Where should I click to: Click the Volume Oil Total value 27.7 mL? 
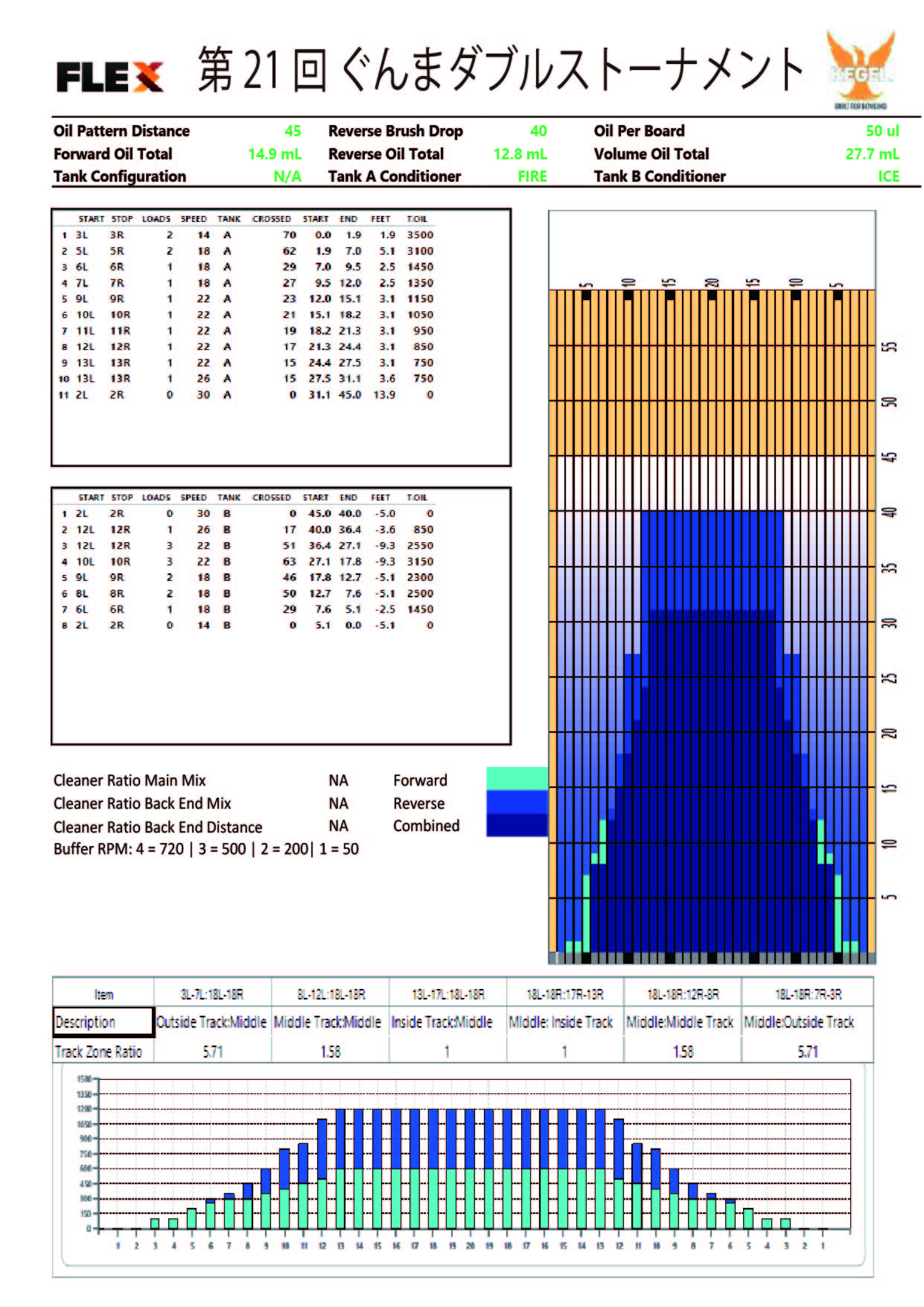click(872, 154)
